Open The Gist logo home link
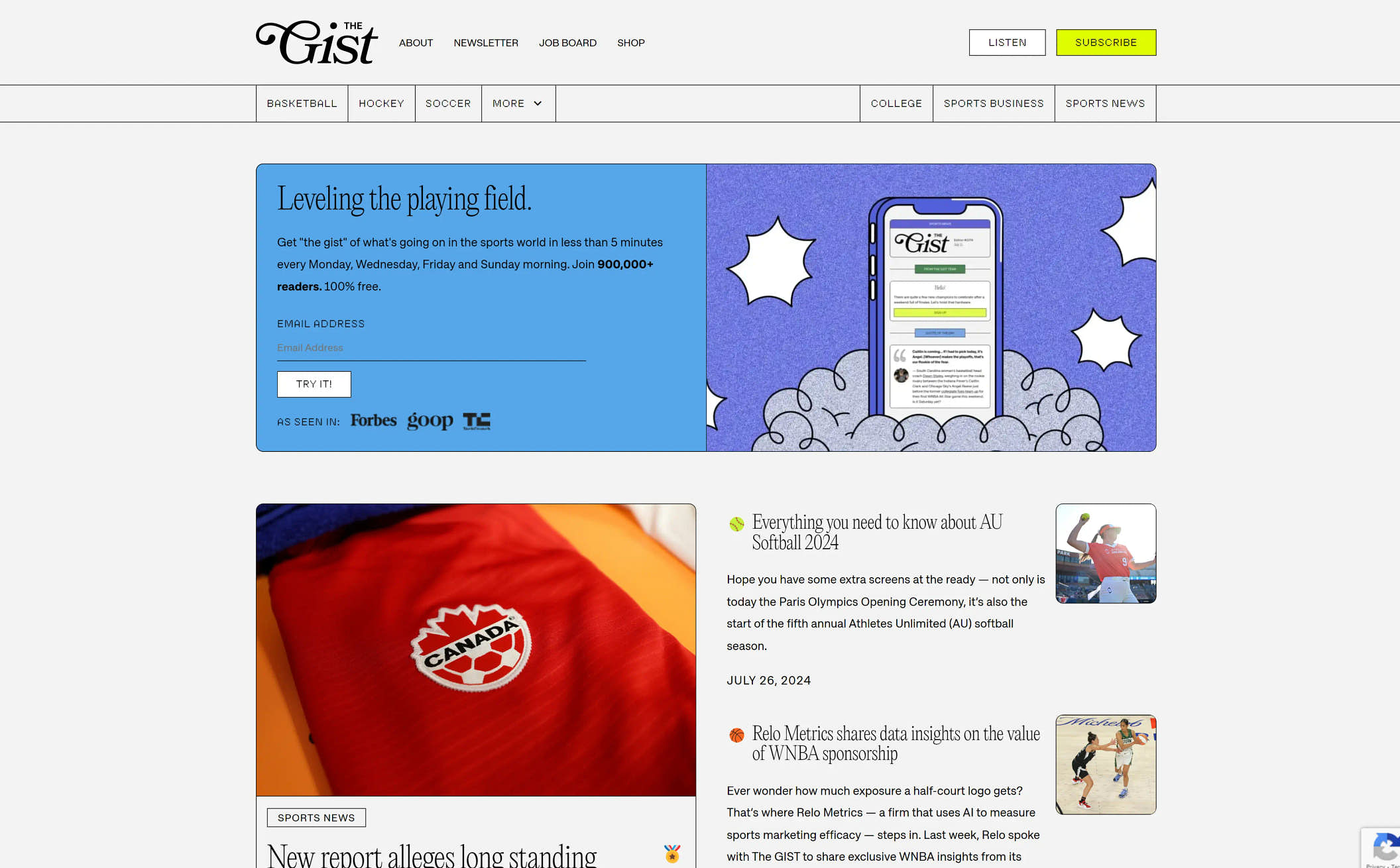 [x=317, y=42]
